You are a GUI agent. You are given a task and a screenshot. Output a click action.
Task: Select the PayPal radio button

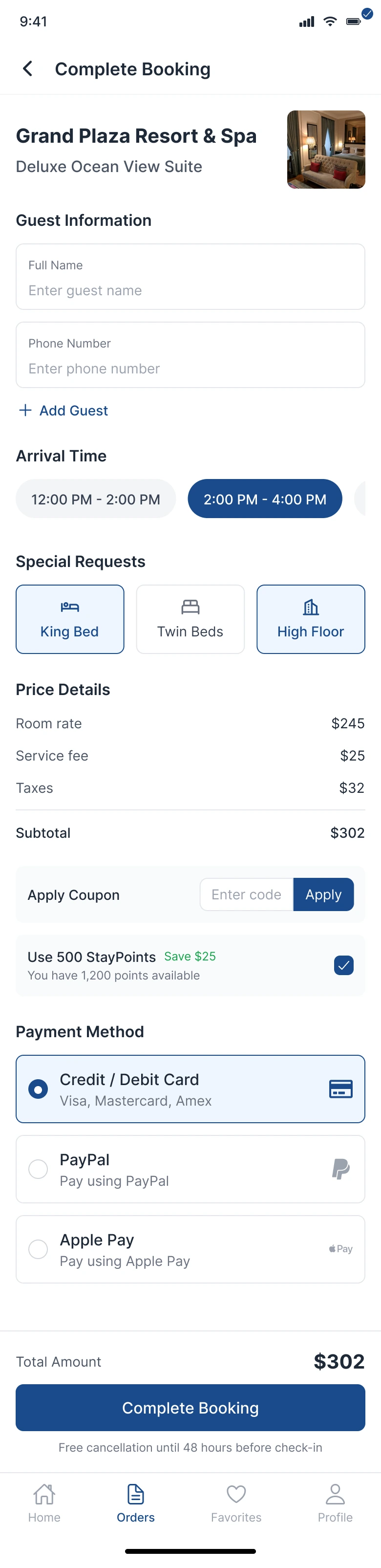click(x=38, y=1169)
